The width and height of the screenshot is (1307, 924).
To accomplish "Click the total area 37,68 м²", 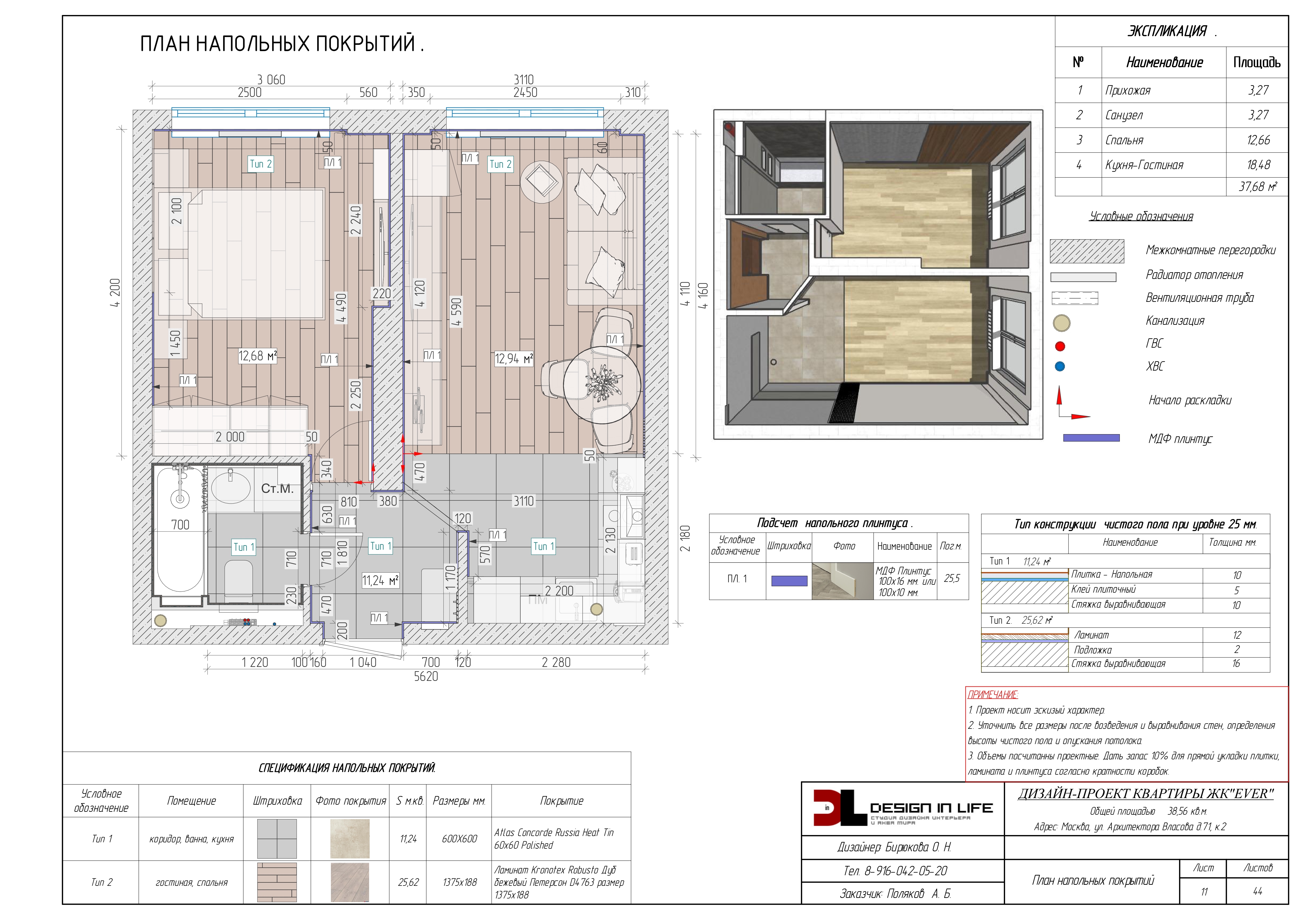I will pos(1258,187).
